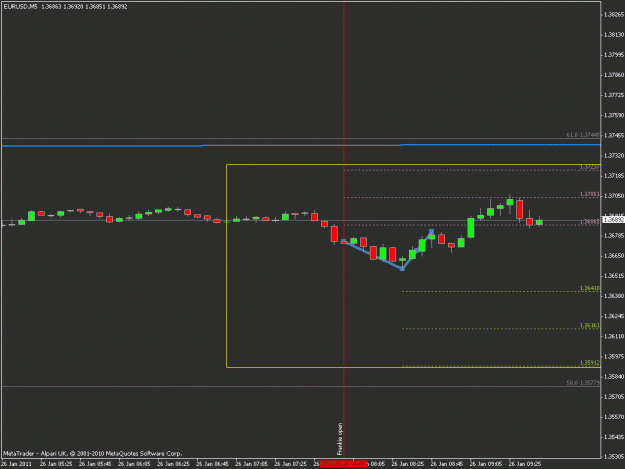Click the 26 Jan 09:25 time label
625x469 pixels.
[x=525, y=464]
